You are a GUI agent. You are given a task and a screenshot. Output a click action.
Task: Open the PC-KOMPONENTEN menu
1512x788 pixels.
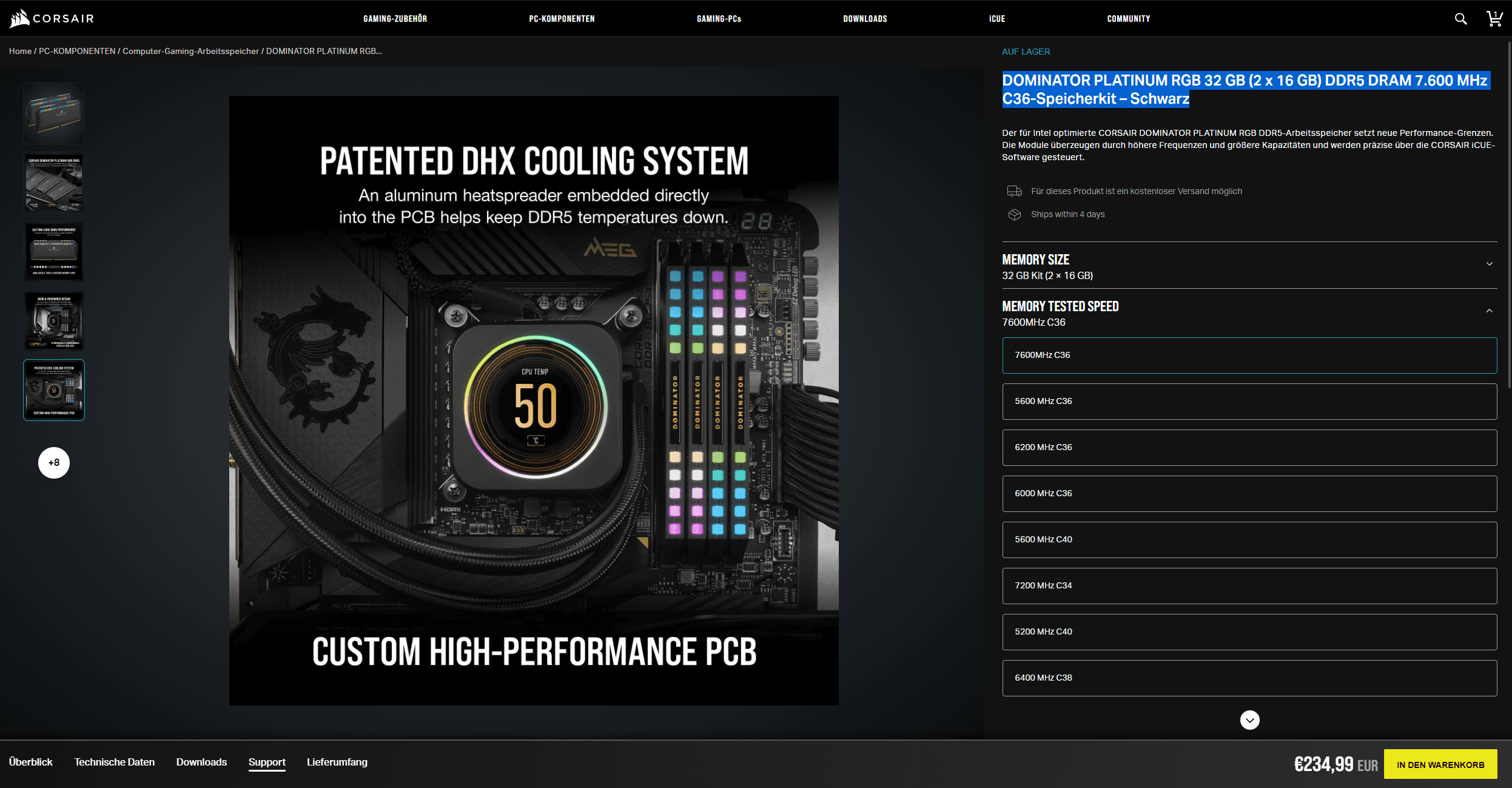(562, 19)
